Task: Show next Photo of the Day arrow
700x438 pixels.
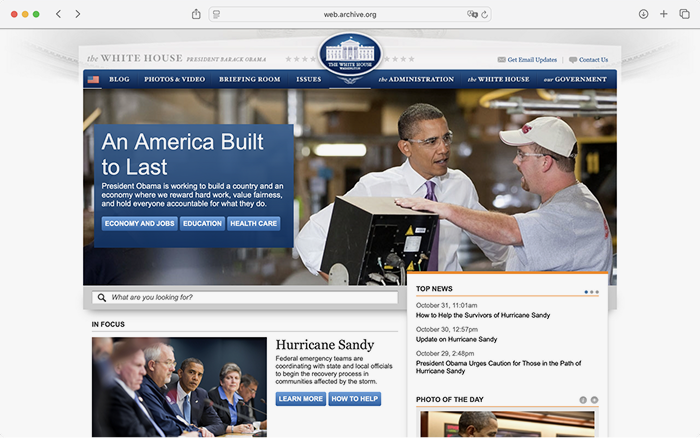Action: (594, 400)
